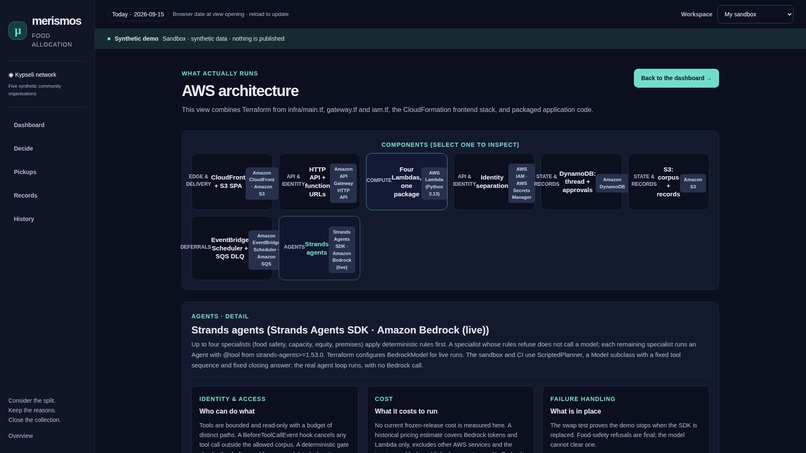Viewport: 806px width, 453px height.
Task: Select DynamoDB: thread + approvals component
Action: click(x=581, y=182)
